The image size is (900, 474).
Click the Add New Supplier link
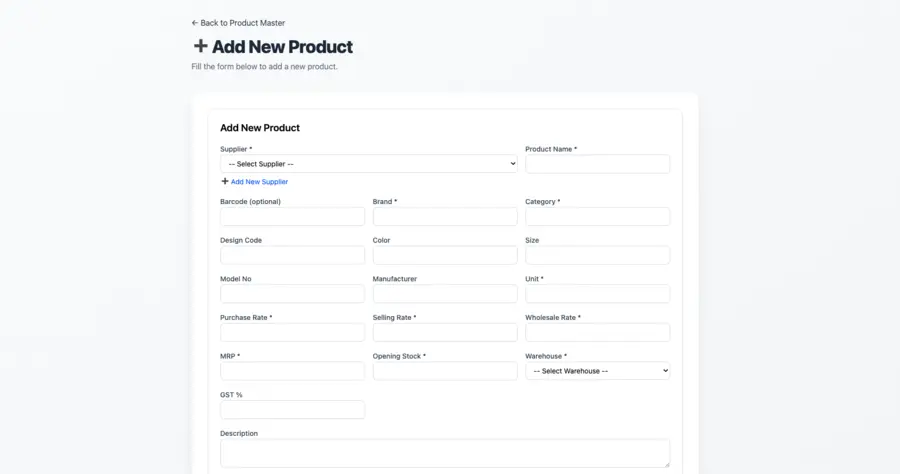coord(259,182)
